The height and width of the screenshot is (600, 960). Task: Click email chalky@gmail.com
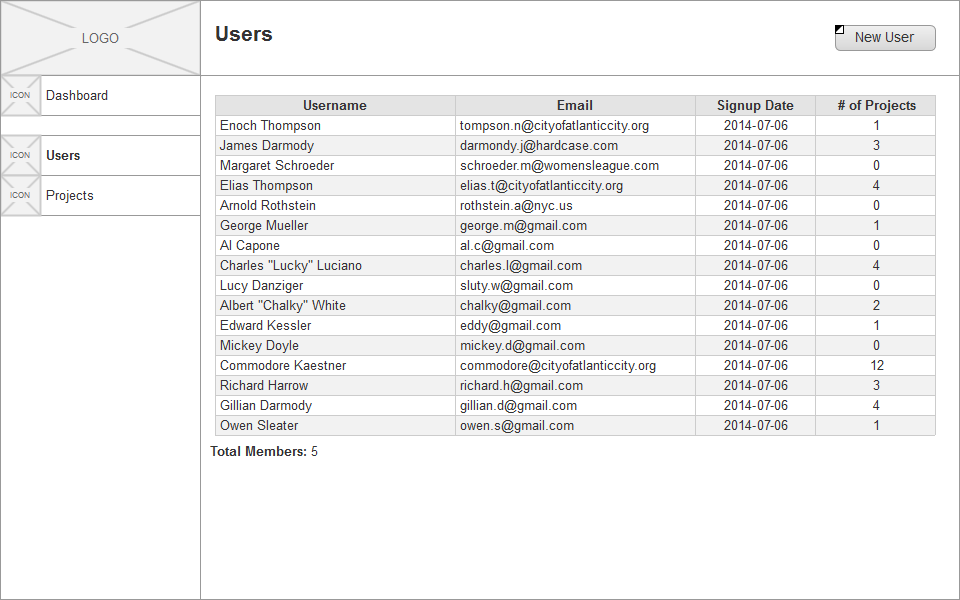(x=516, y=306)
